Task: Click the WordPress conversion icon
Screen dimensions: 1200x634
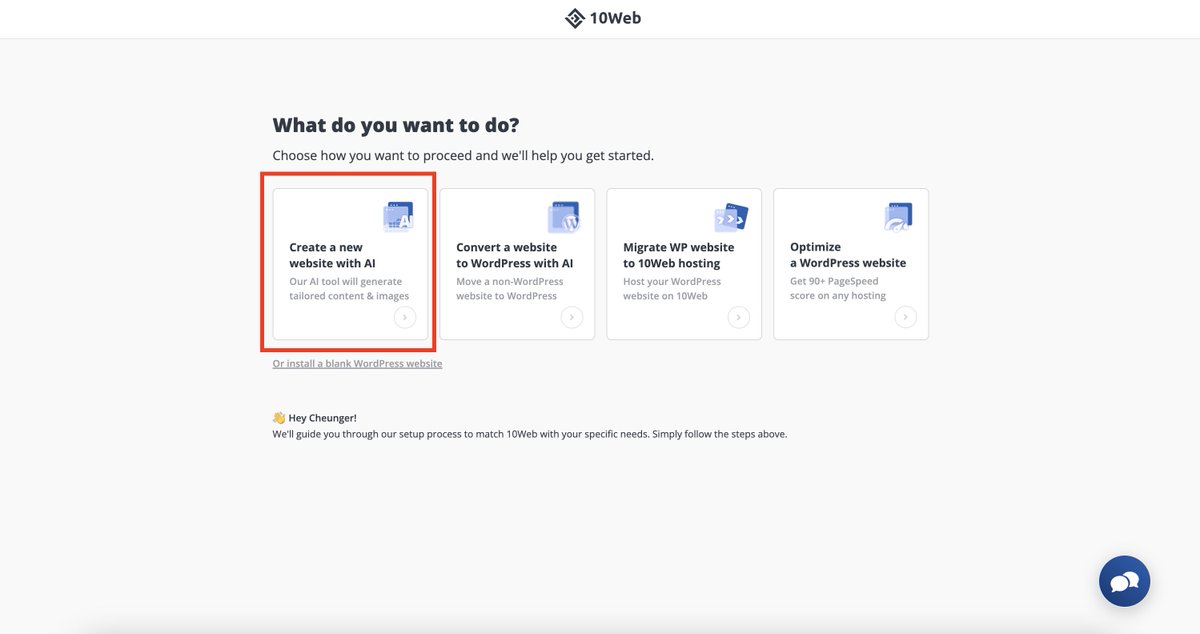Action: click(x=564, y=217)
